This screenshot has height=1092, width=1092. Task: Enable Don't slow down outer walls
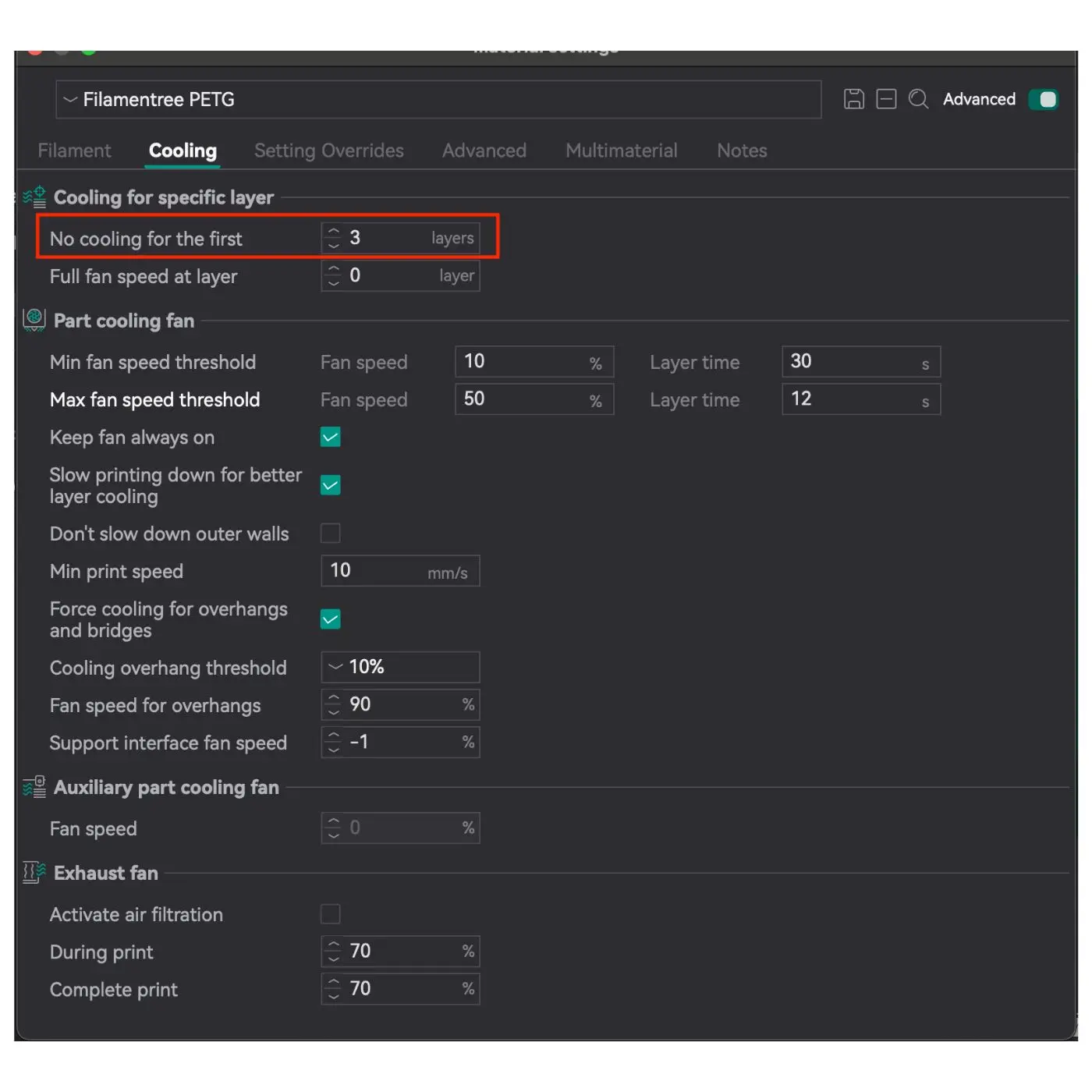pyautogui.click(x=331, y=534)
